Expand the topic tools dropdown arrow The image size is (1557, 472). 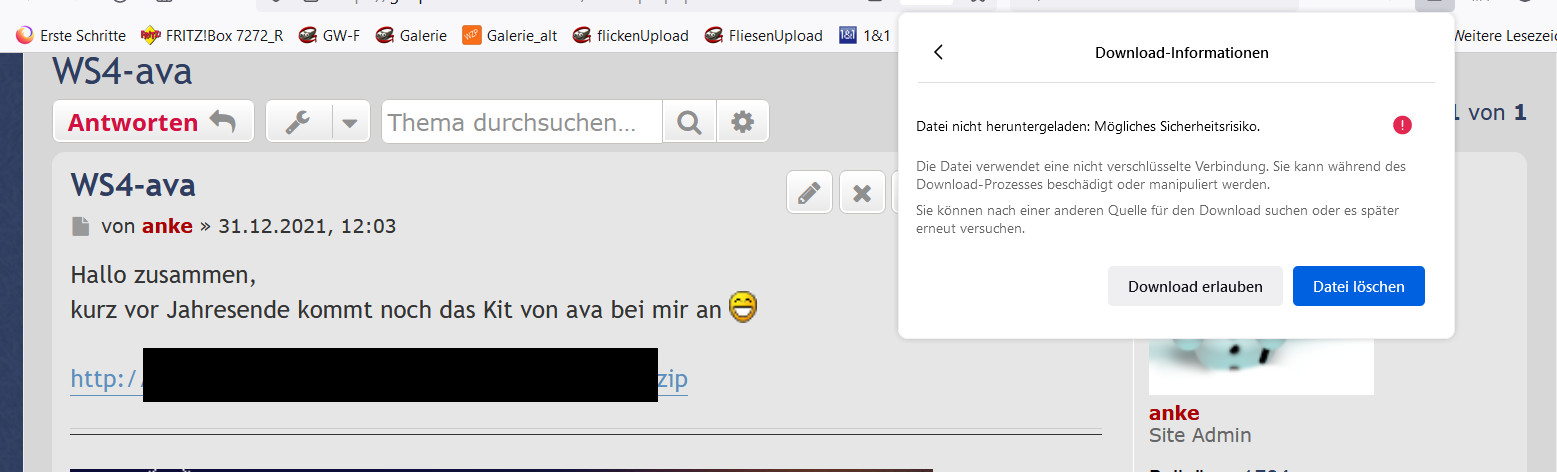[350, 122]
